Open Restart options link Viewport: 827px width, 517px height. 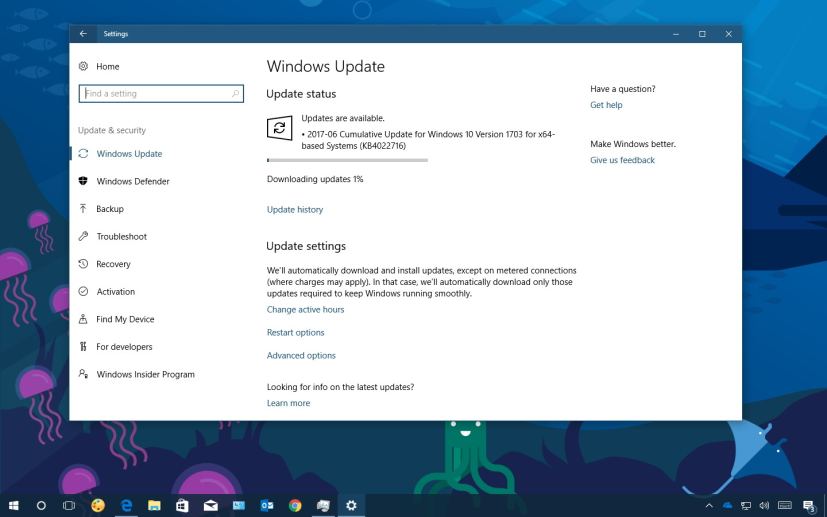[x=295, y=332]
